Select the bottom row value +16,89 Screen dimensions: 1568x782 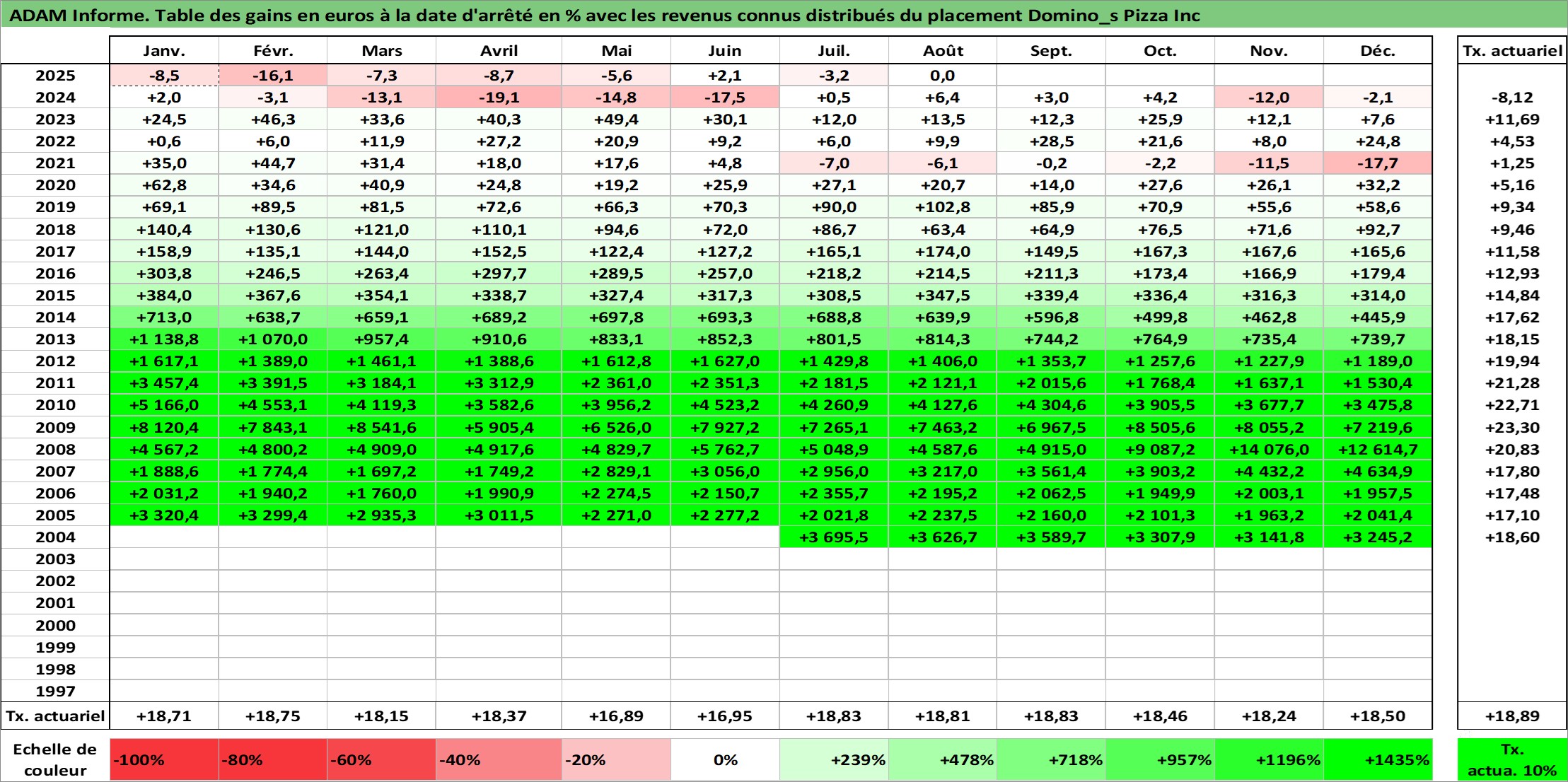616,716
